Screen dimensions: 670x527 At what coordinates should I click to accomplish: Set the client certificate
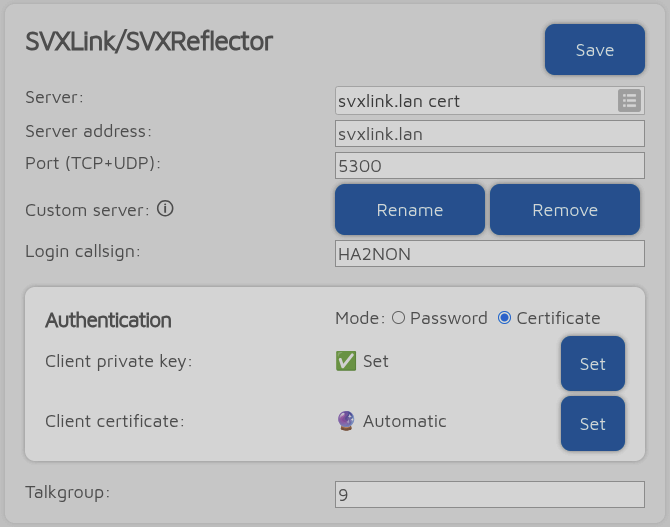[593, 424]
